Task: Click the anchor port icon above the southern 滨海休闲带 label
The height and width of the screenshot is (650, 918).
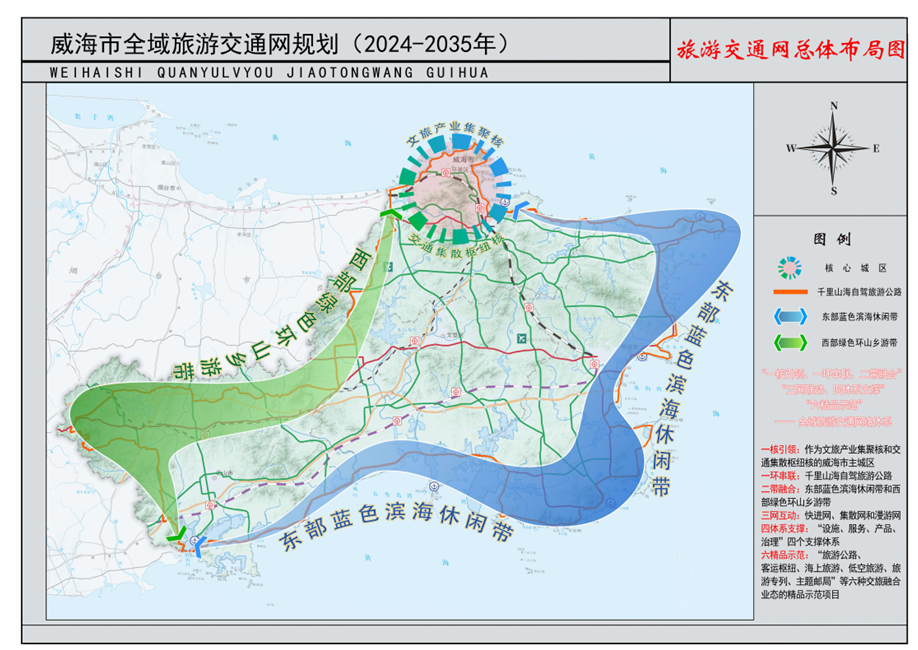Action: [434, 486]
